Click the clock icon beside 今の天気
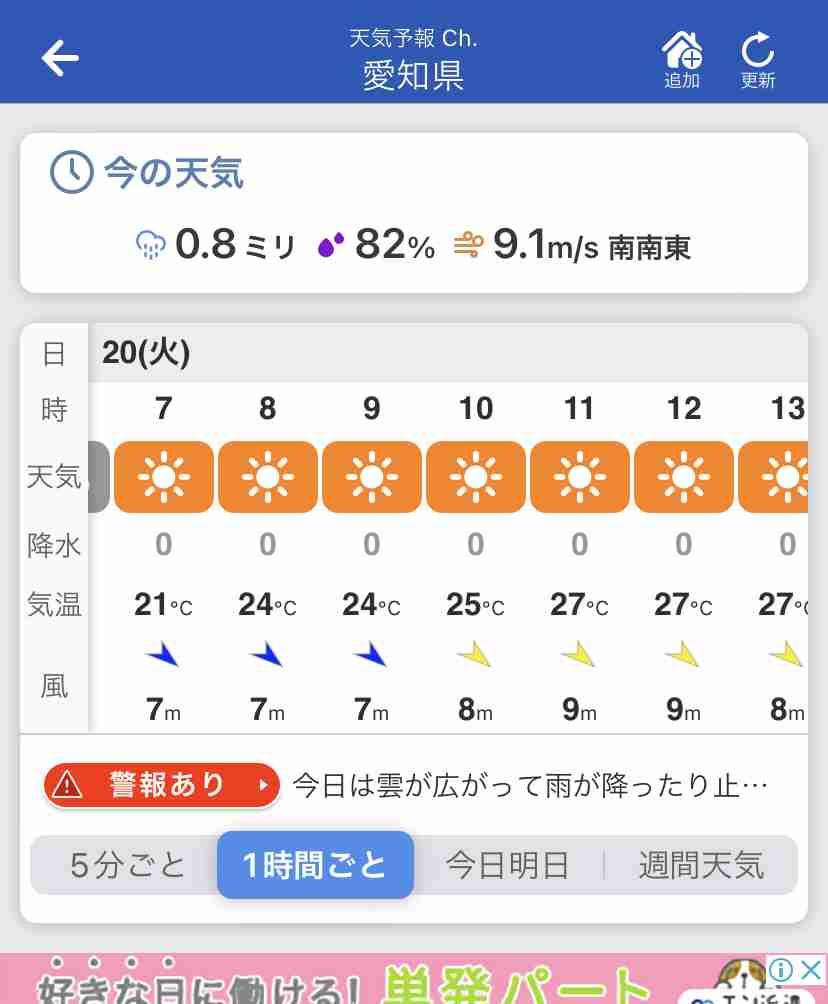The image size is (828, 1004). click(72, 172)
